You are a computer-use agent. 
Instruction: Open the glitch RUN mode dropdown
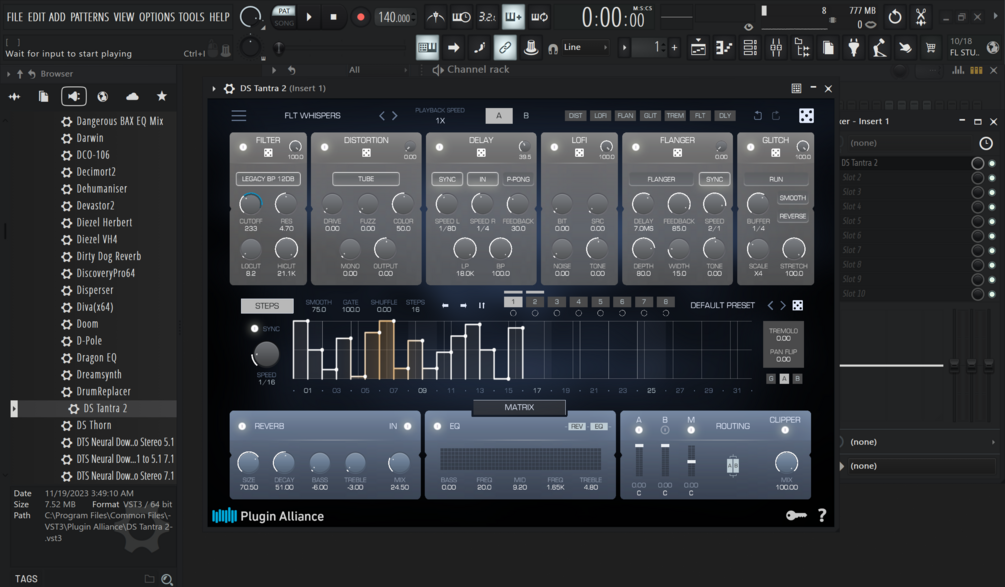coord(776,179)
